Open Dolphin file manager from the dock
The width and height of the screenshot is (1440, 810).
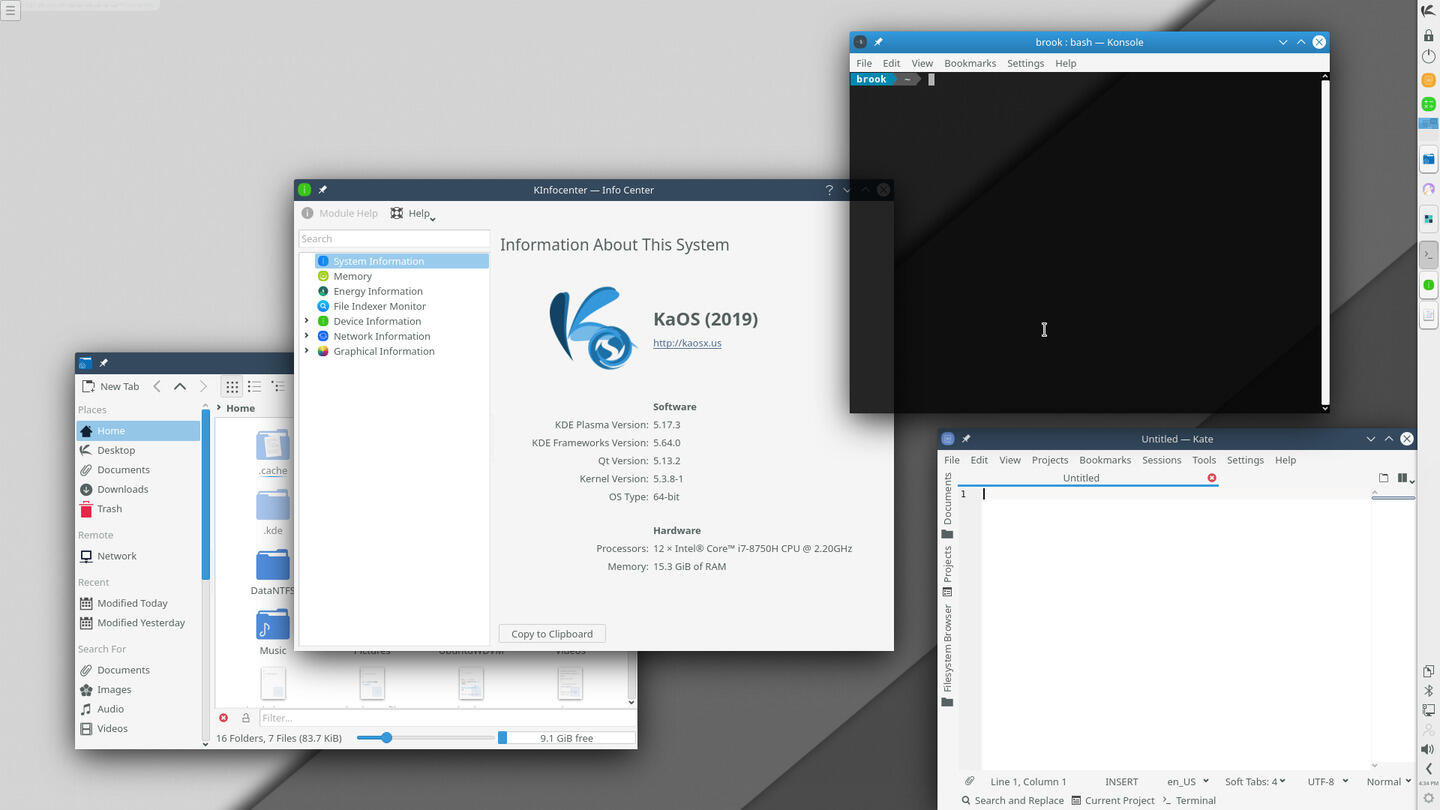pos(1428,159)
